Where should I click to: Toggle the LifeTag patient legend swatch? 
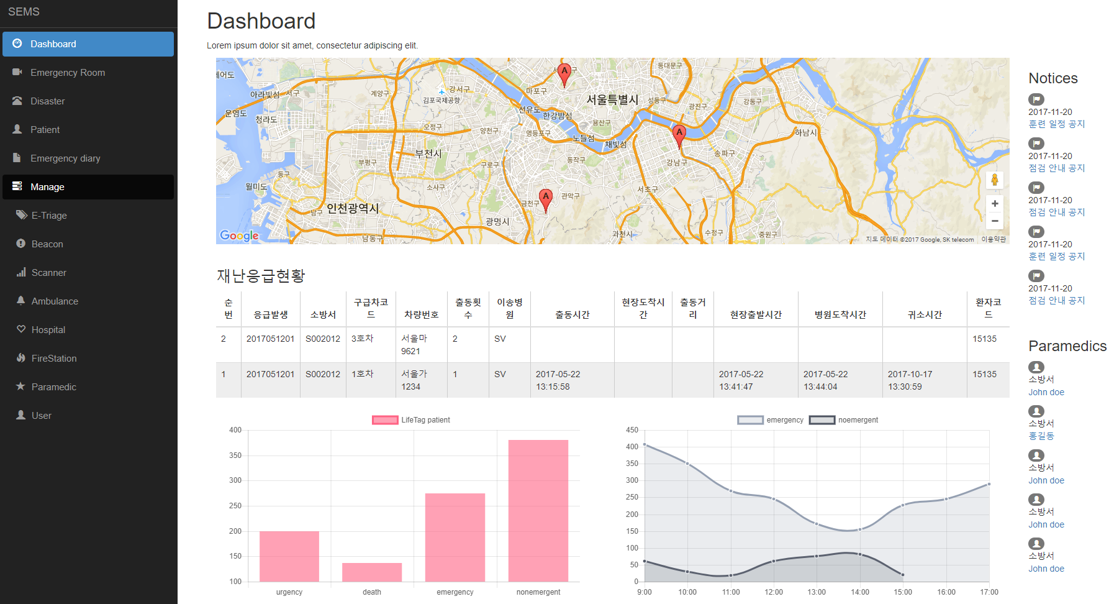pos(385,420)
